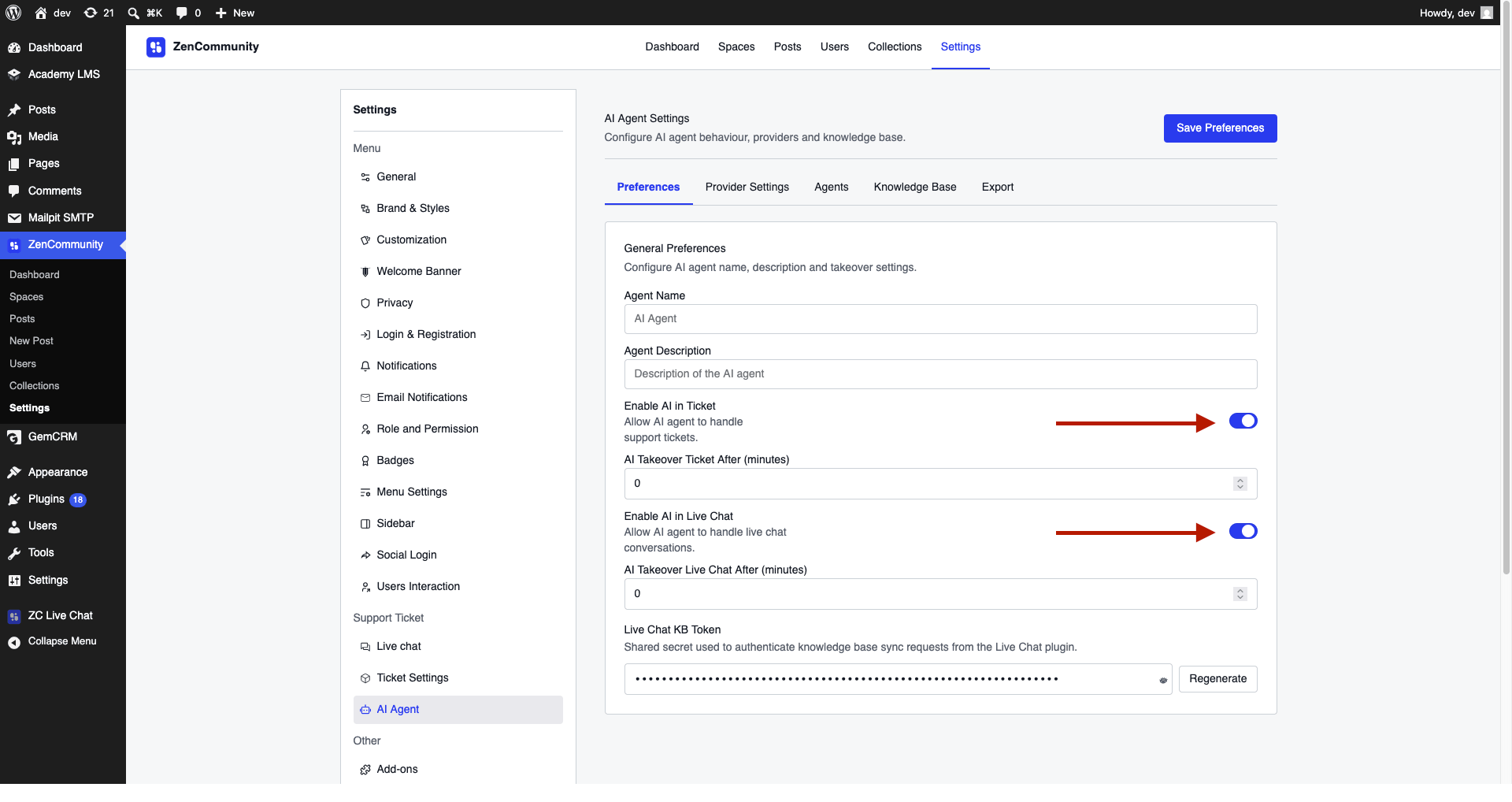Click the user avatar next to Howdy, dev

click(1487, 13)
